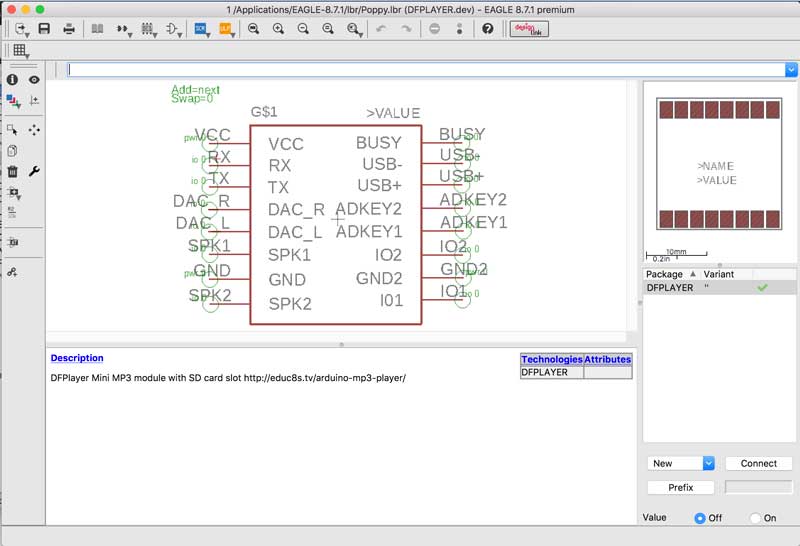800x546 pixels.
Task: Click the Undo arrow icon
Action: point(381,29)
